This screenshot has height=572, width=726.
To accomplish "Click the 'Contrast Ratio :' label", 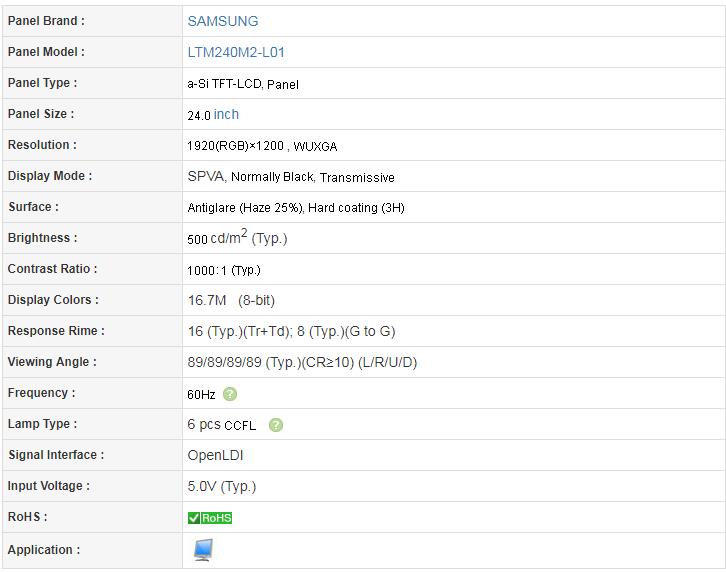I will click(x=53, y=269).
